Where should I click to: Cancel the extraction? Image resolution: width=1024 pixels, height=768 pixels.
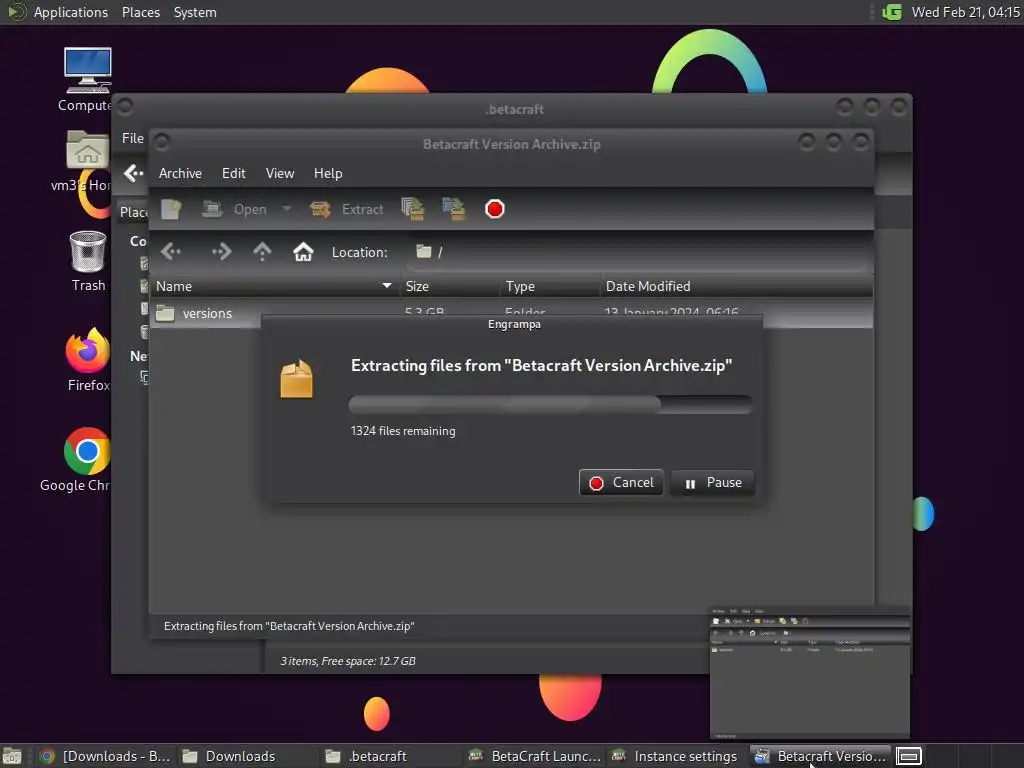(621, 483)
